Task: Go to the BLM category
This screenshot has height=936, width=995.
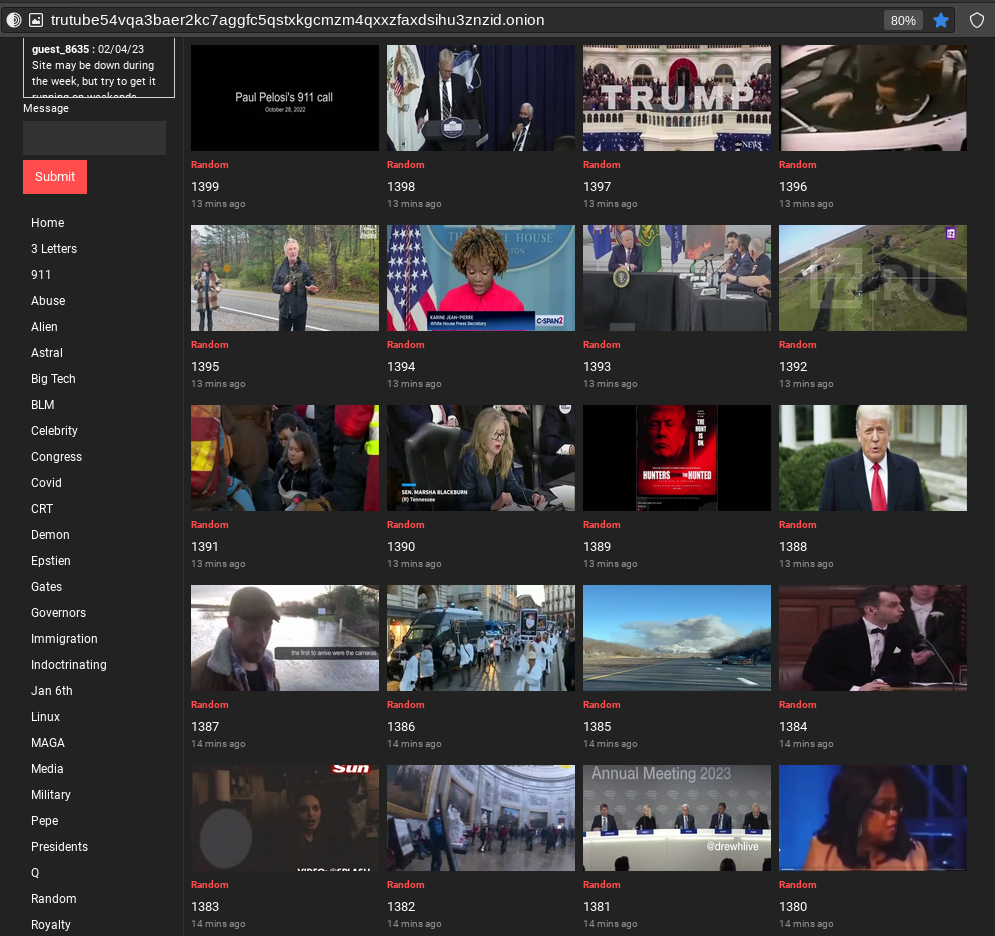Action: click(x=43, y=405)
